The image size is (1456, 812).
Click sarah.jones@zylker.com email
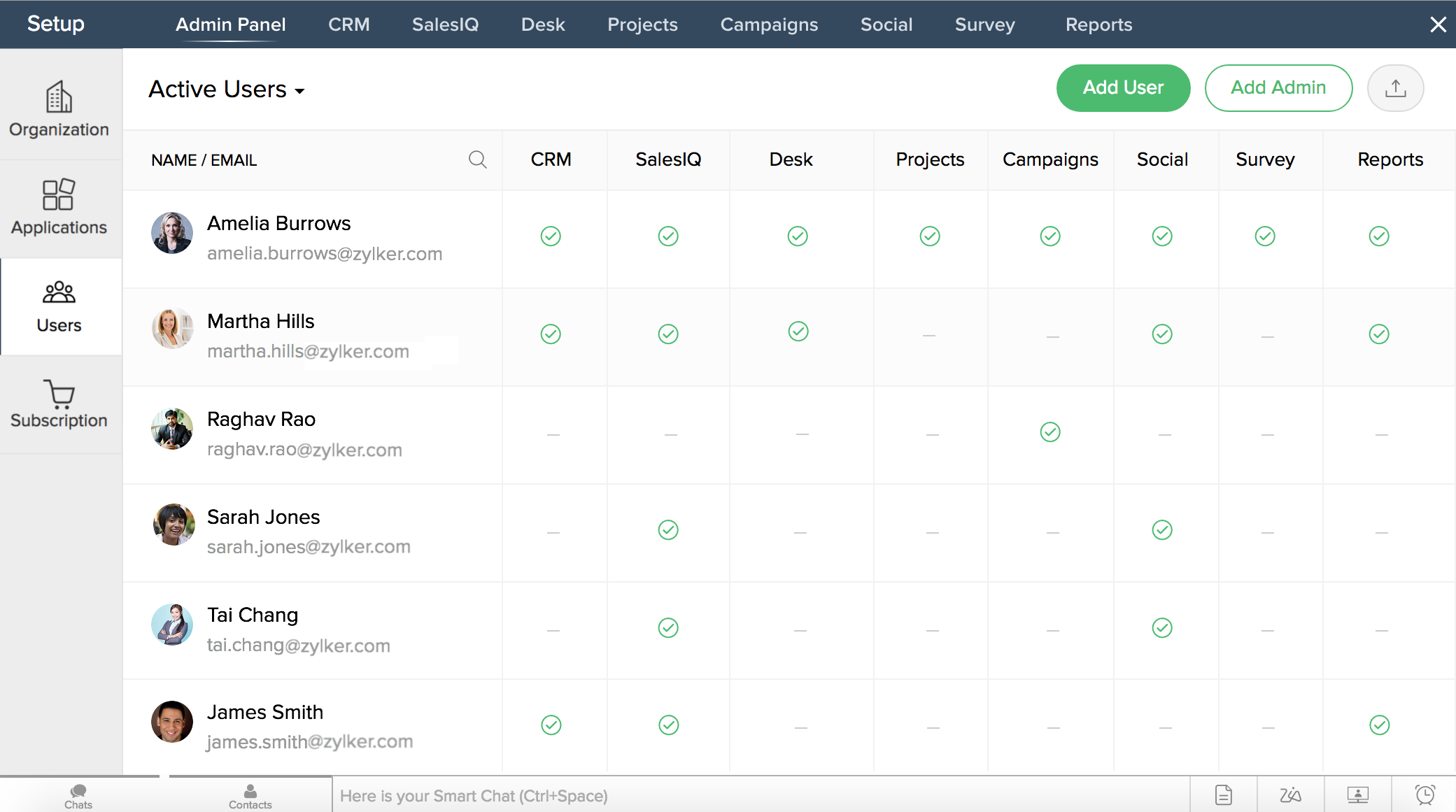click(309, 547)
